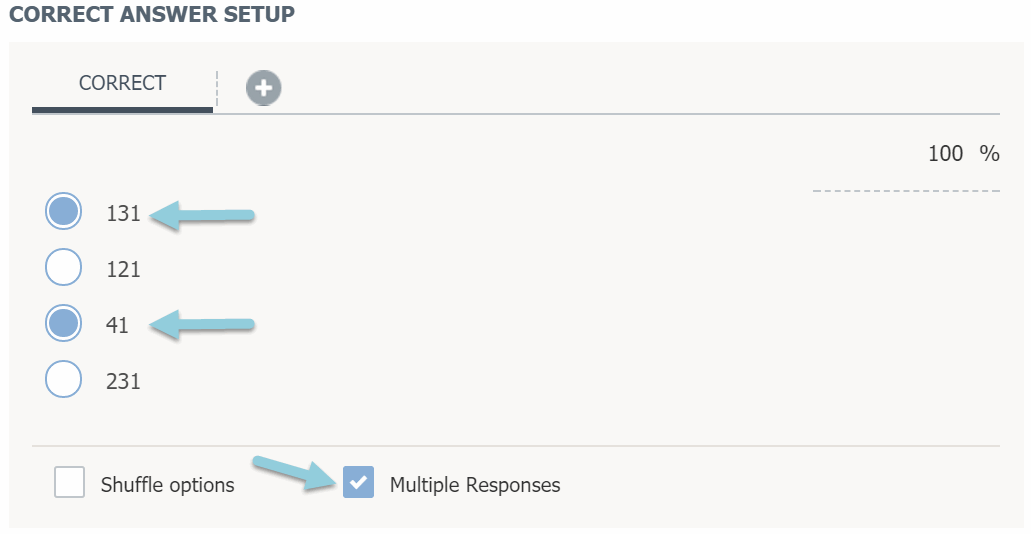Click the option text 121

coord(123,269)
